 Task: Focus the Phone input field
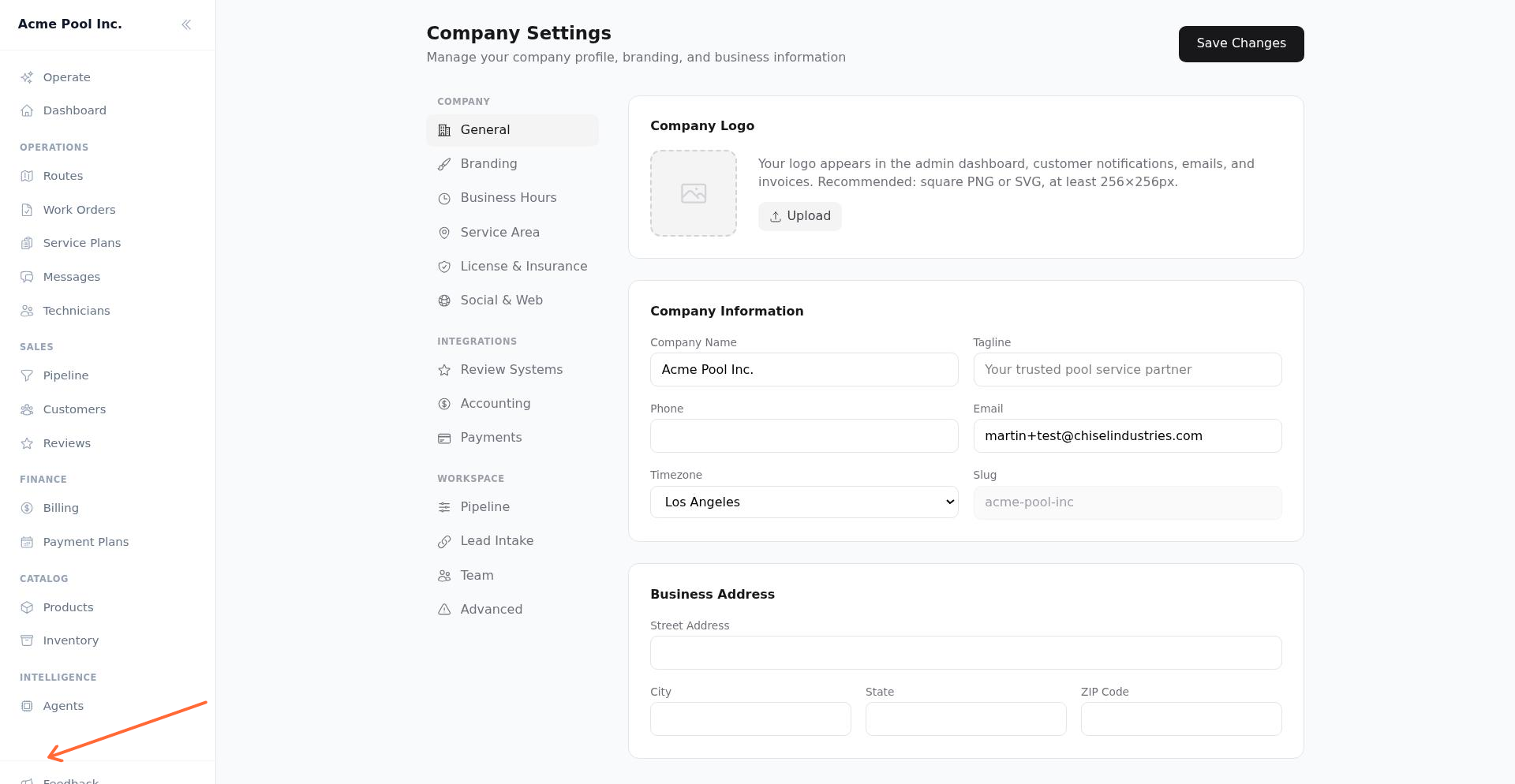pyautogui.click(x=804, y=436)
